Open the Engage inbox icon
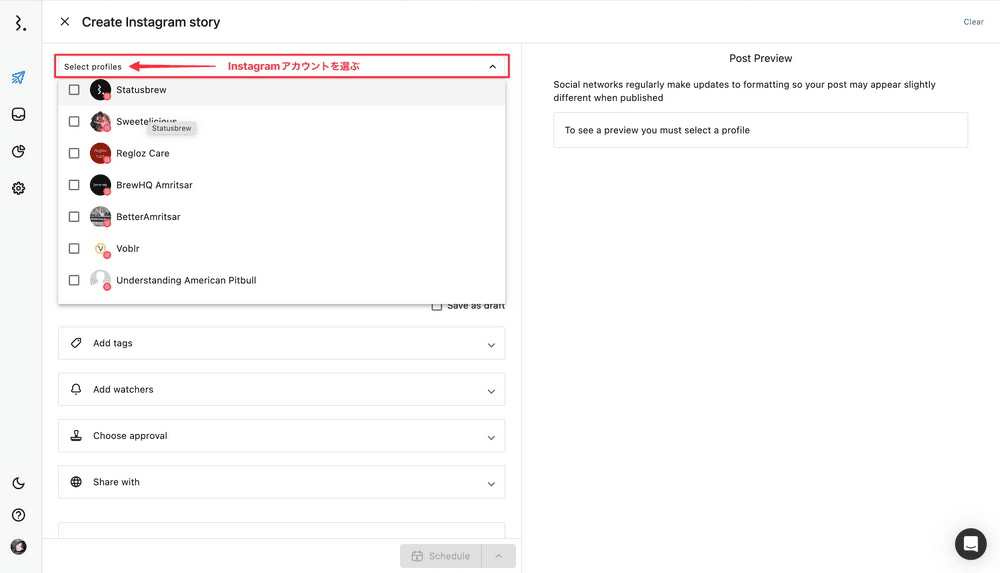Image resolution: width=1000 pixels, height=573 pixels. (19, 115)
